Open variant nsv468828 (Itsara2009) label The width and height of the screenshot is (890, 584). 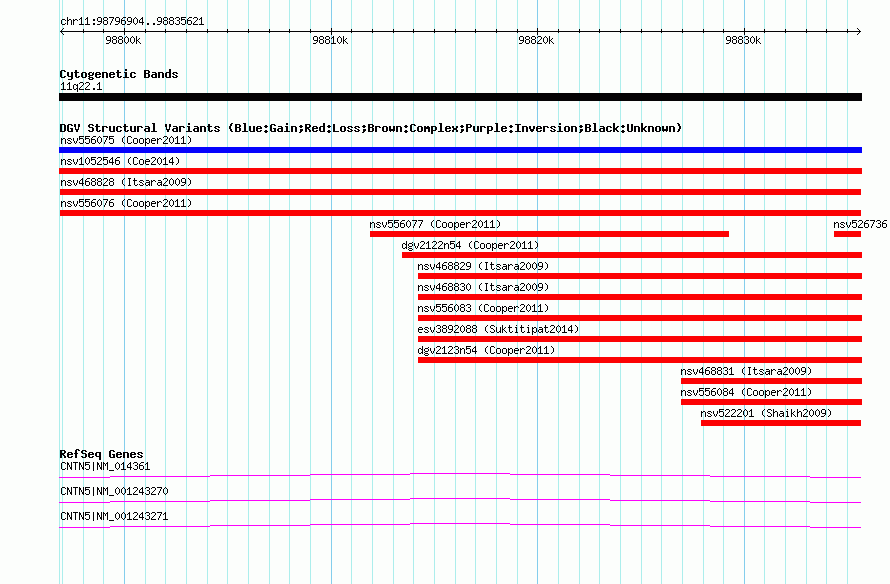click(x=126, y=182)
